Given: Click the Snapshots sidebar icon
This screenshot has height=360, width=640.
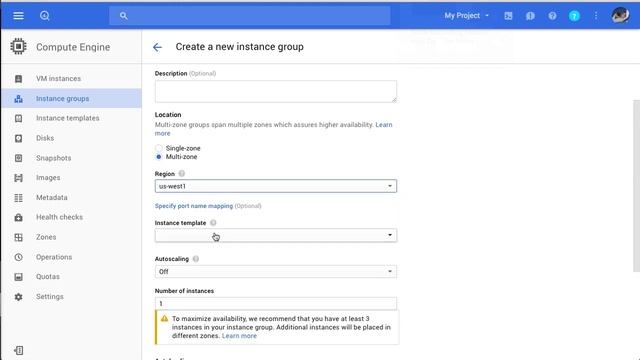Looking at the screenshot, I should [x=18, y=158].
